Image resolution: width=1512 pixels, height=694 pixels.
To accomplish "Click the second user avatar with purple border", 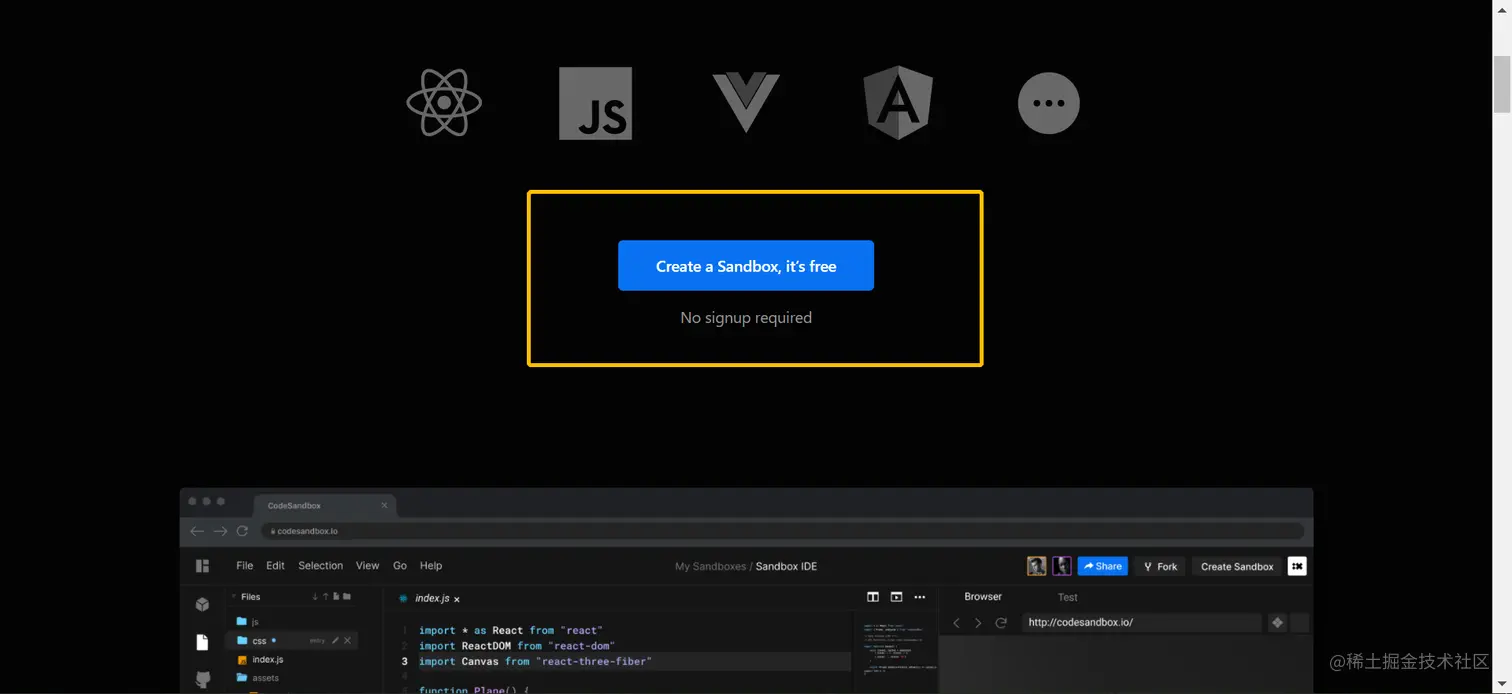I will coord(1062,566).
